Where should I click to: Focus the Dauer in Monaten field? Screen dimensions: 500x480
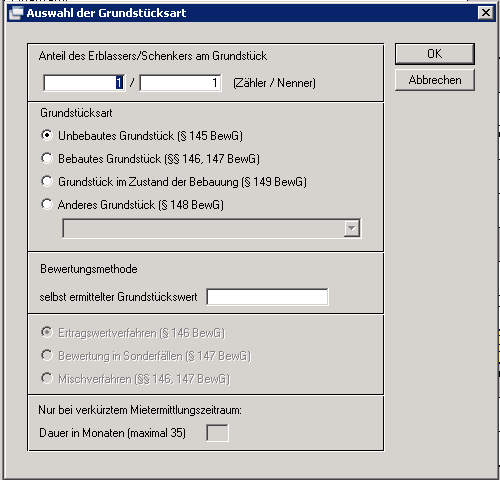217,433
